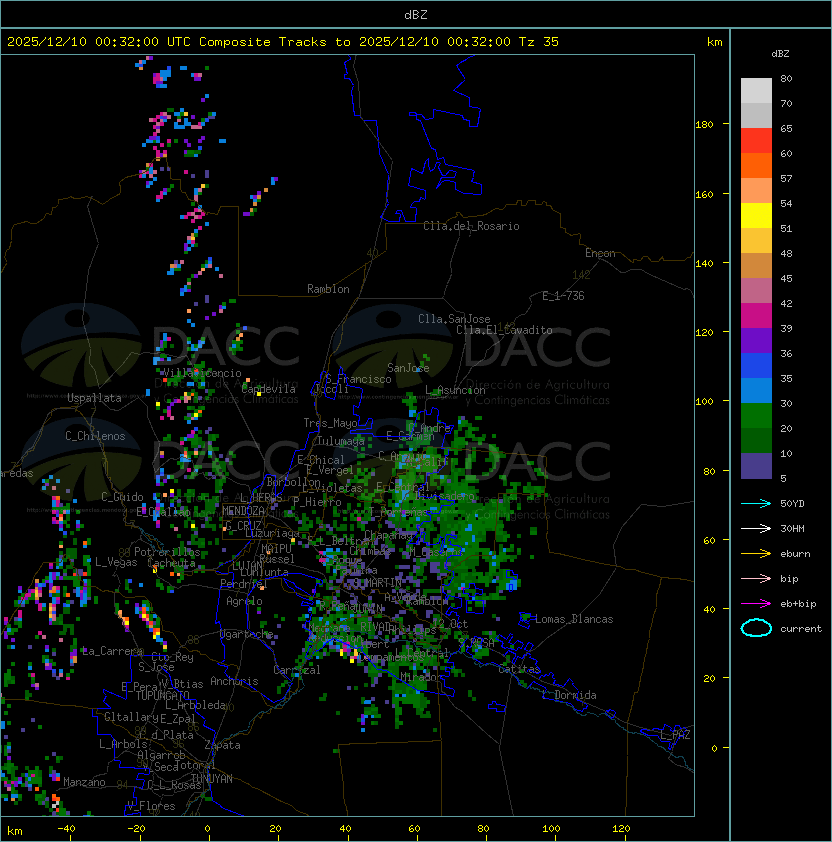Screen dimensions: 832x842
Task: Click the 'C_Guido' place label
Action: (122, 497)
